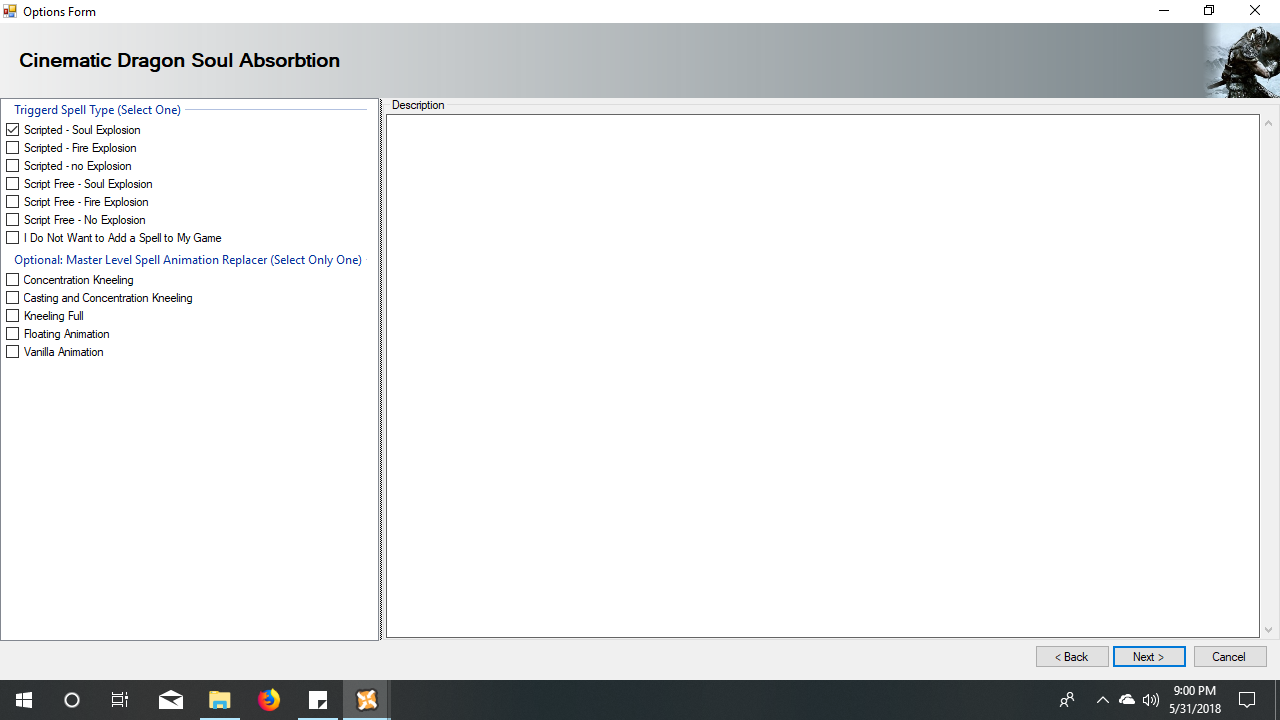Image resolution: width=1280 pixels, height=720 pixels.
Task: Open the Action Center notifications icon
Action: click(x=1247, y=700)
